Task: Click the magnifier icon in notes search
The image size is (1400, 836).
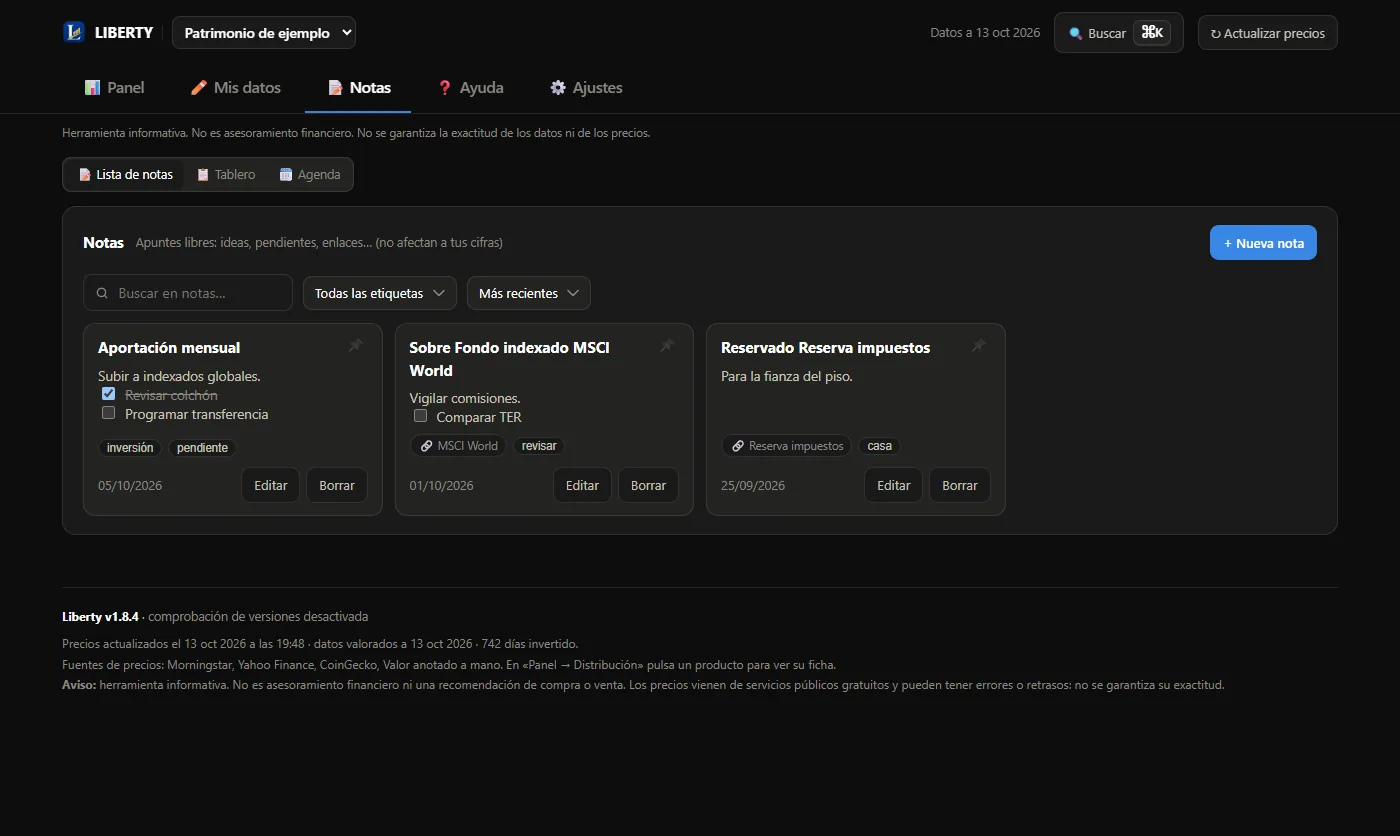Action: 102,294
